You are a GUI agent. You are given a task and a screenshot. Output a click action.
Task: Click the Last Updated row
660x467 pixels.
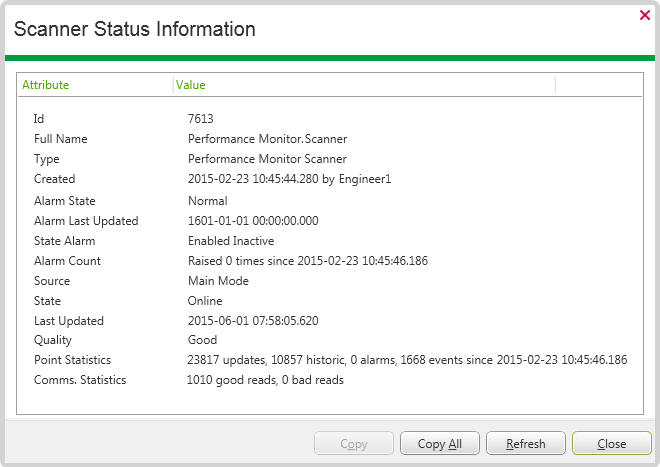(x=69, y=321)
